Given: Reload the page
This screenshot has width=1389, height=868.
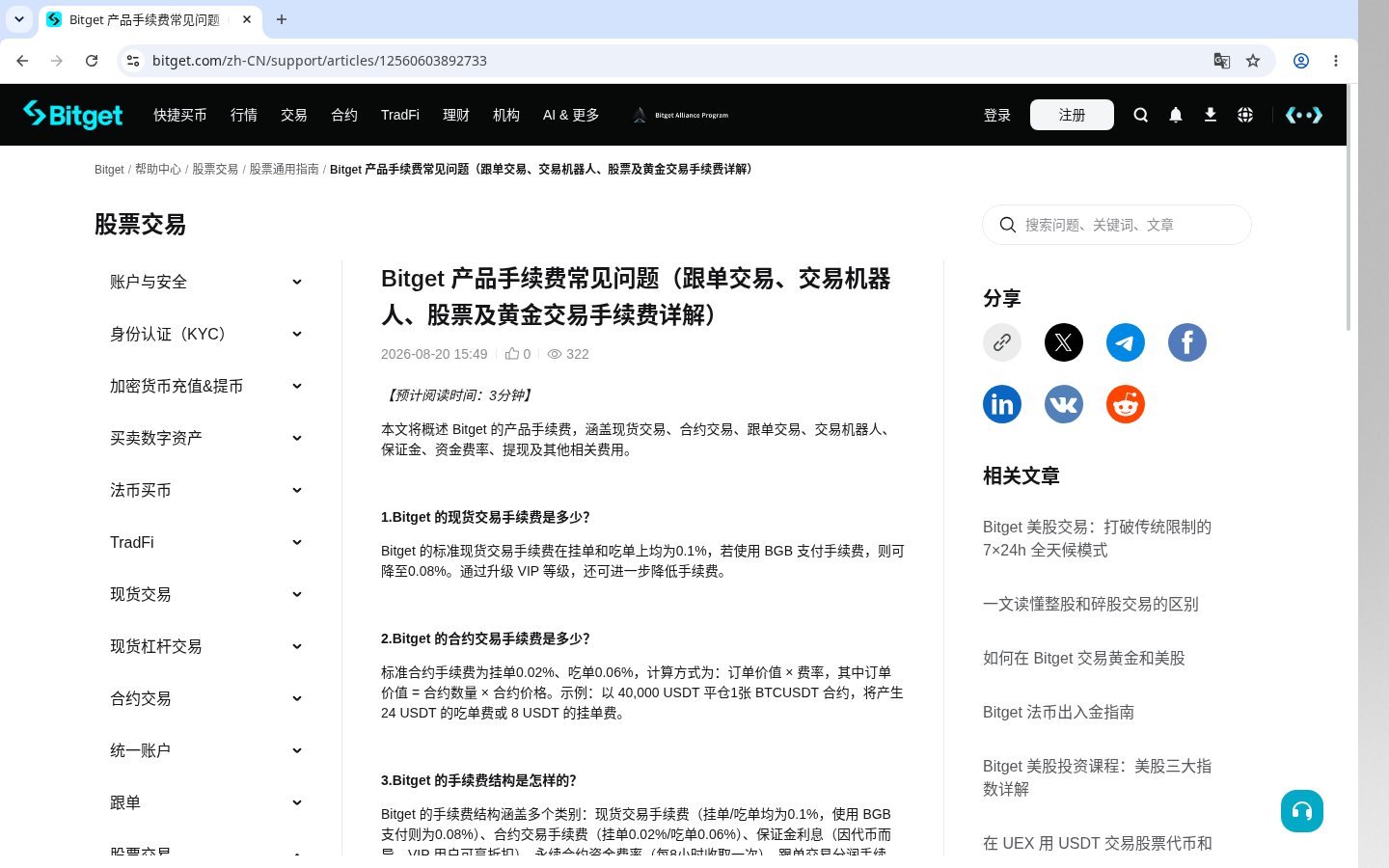Looking at the screenshot, I should (92, 61).
